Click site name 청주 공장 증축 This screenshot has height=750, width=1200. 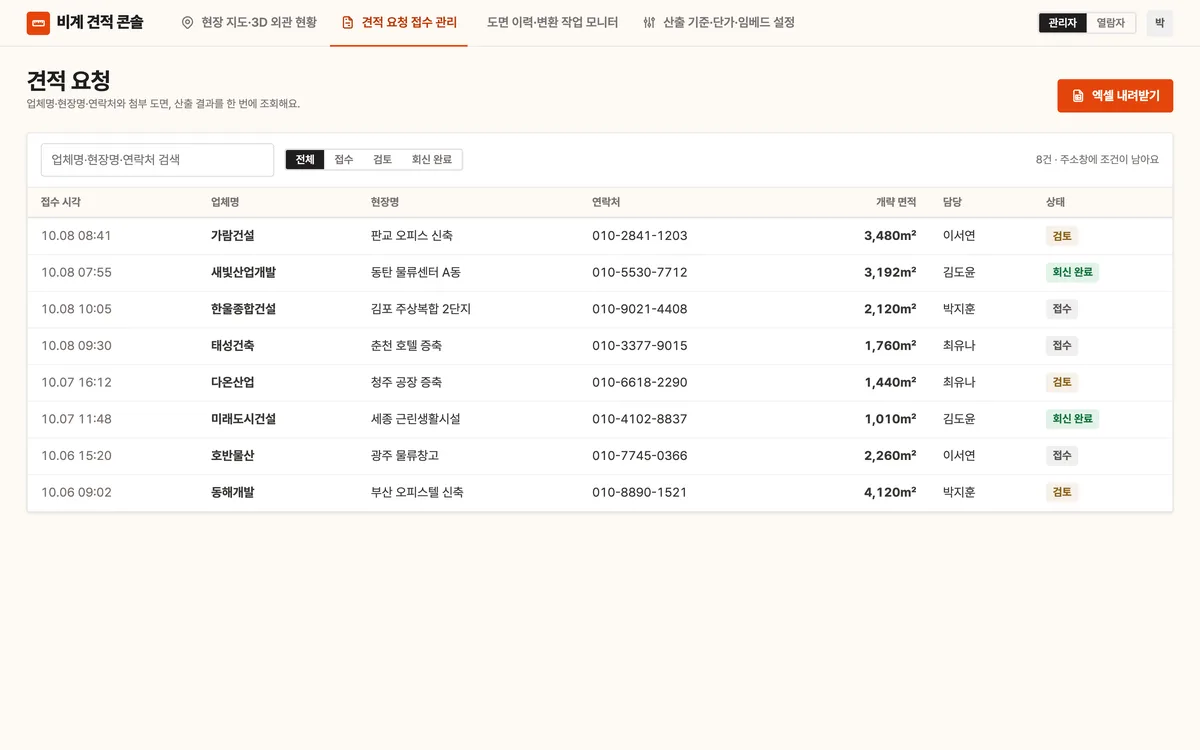coord(406,382)
